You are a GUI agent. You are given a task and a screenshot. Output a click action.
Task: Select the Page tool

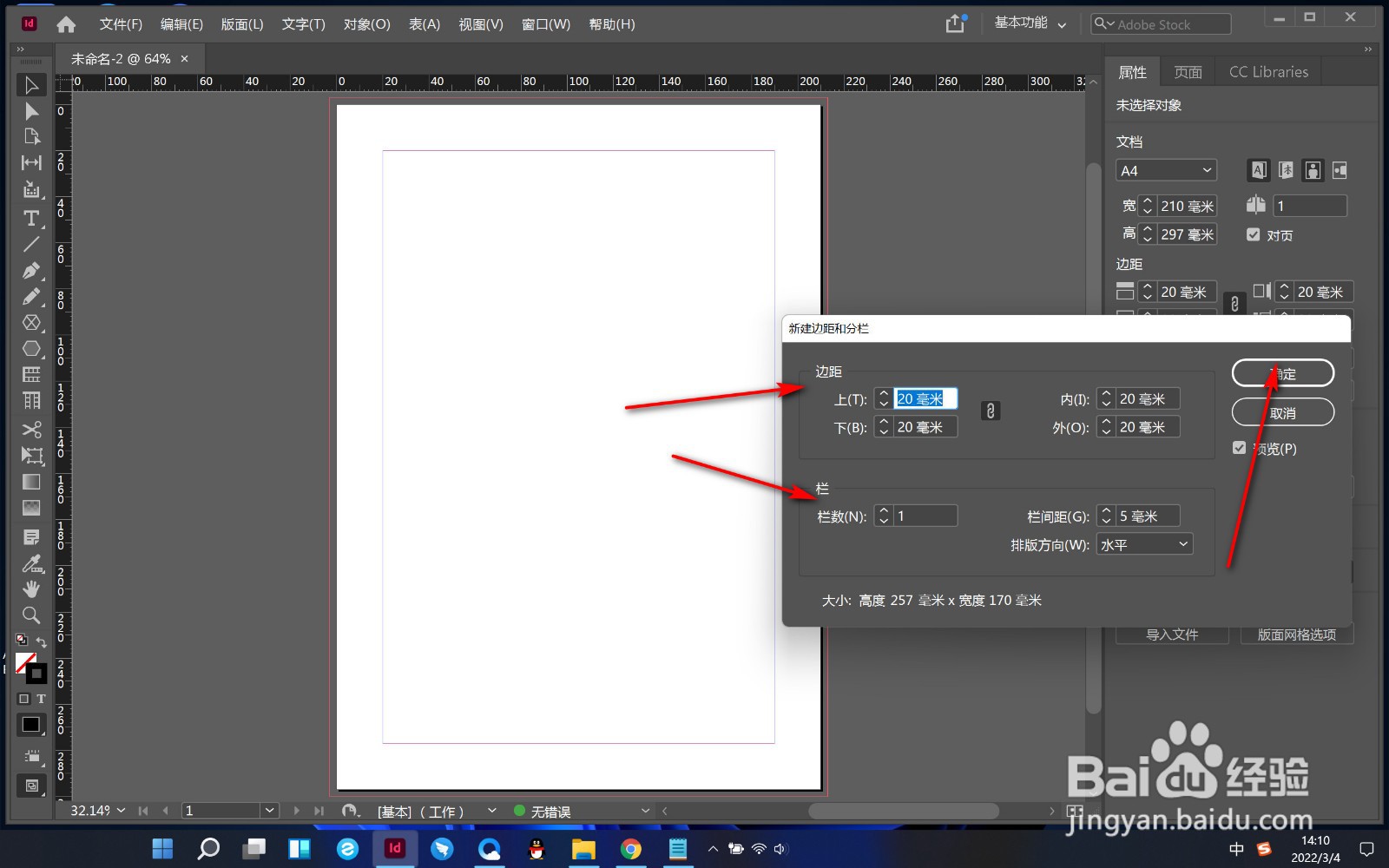[x=31, y=136]
